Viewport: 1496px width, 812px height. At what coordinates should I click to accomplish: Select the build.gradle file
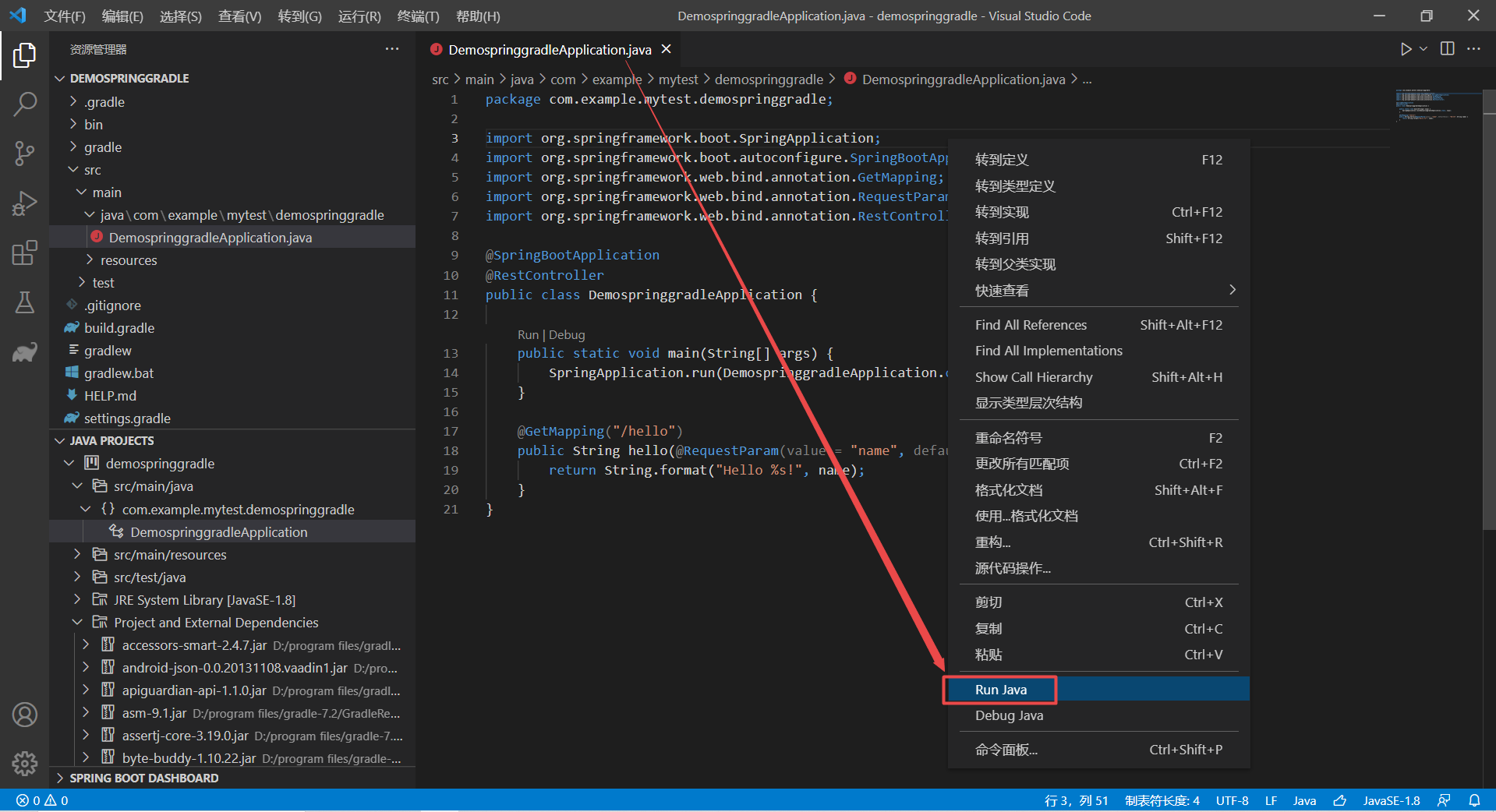point(232,328)
